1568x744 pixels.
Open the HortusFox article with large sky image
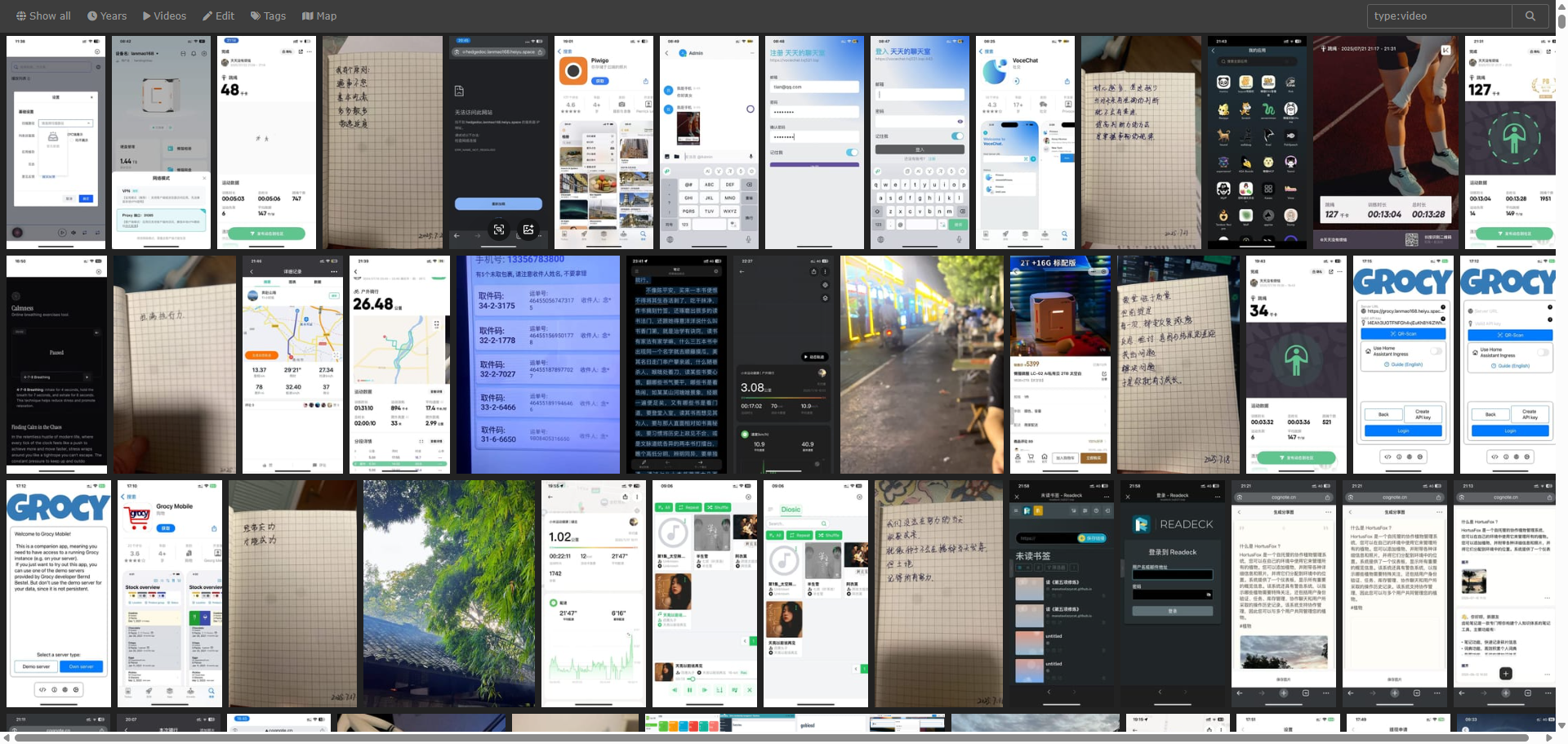pos(1284,594)
